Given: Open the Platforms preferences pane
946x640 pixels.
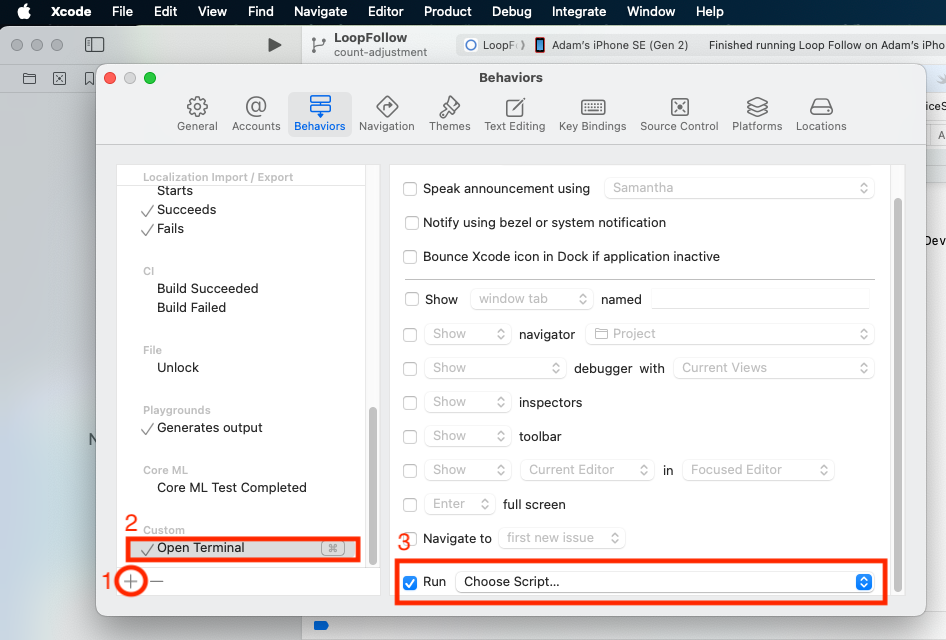Looking at the screenshot, I should [x=757, y=113].
